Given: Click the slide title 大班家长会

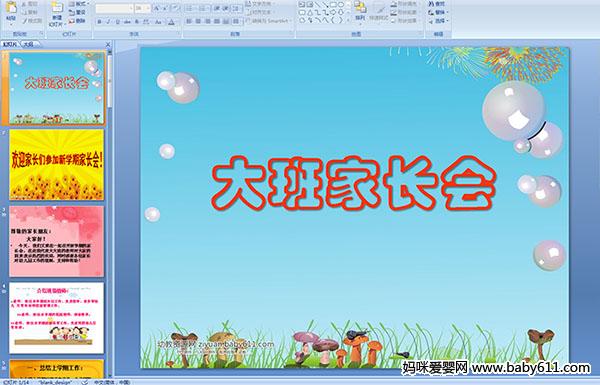Looking at the screenshot, I should [x=354, y=183].
